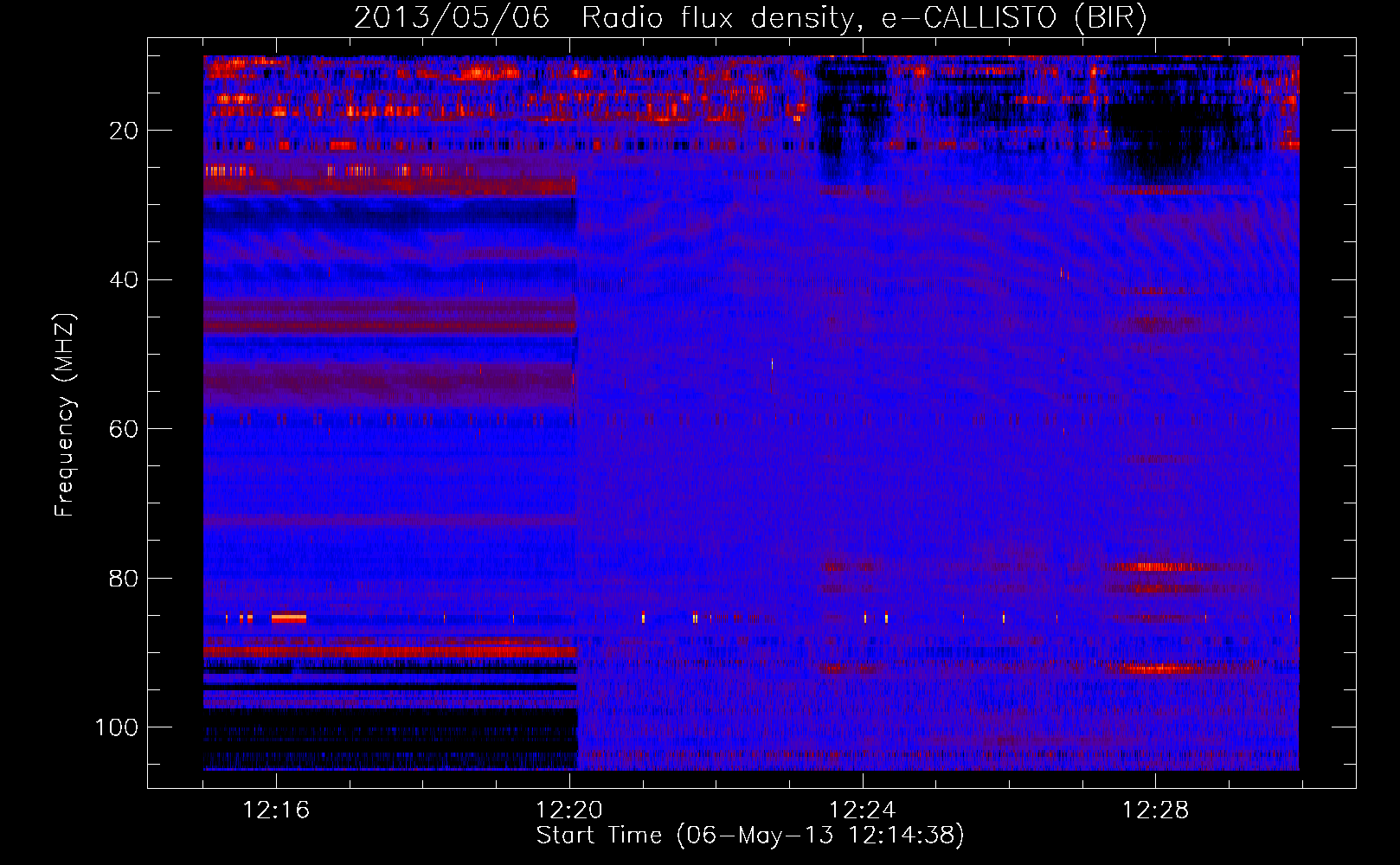Click the 12:20 time tick label
Viewport: 1400px width, 865px height.
pyautogui.click(x=569, y=810)
